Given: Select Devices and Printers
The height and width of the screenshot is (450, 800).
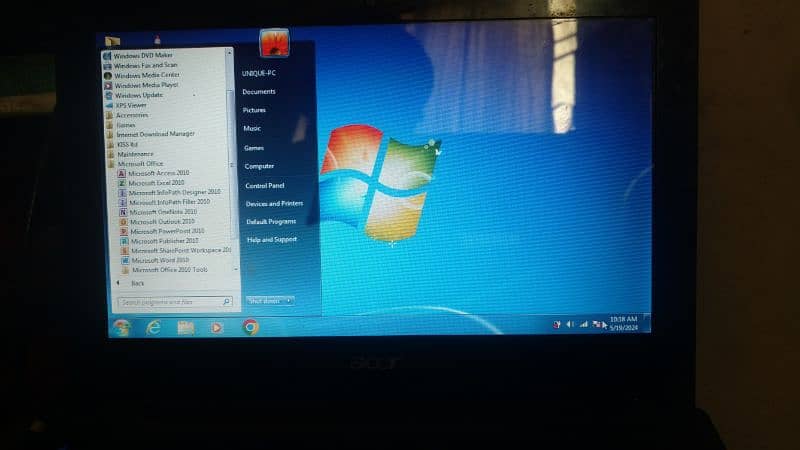Looking at the screenshot, I should pos(274,203).
